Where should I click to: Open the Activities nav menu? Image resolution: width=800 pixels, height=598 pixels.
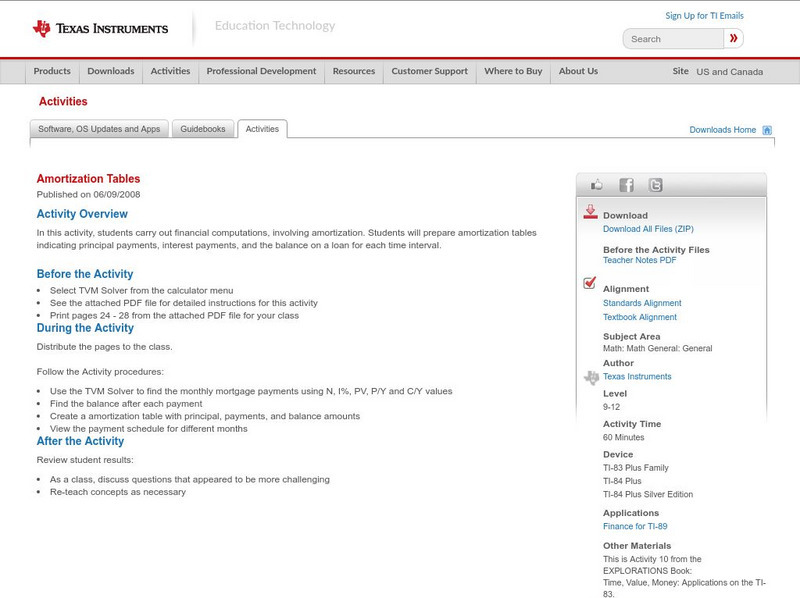coord(170,71)
